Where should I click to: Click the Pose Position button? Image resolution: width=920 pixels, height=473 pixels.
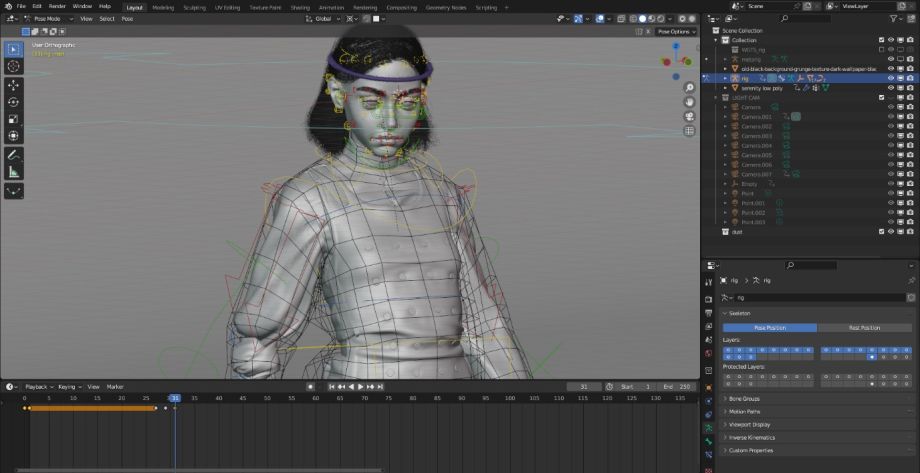(x=769, y=327)
